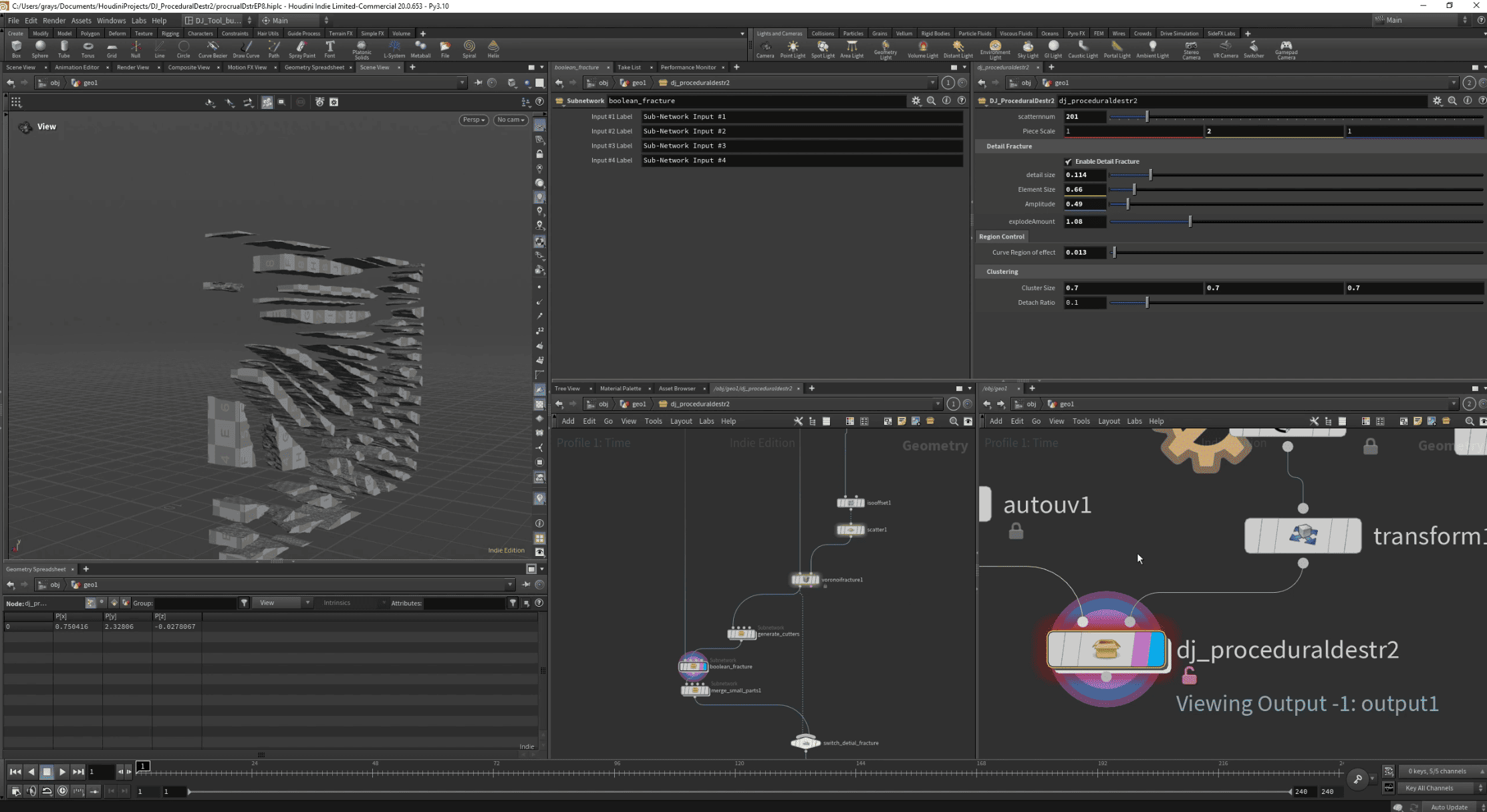Click Layout in dj_proceduraldestr2 network menu

[x=681, y=421]
